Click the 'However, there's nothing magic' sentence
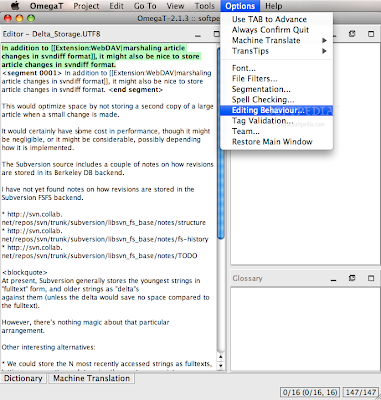The image size is (381, 400). pos(85,326)
